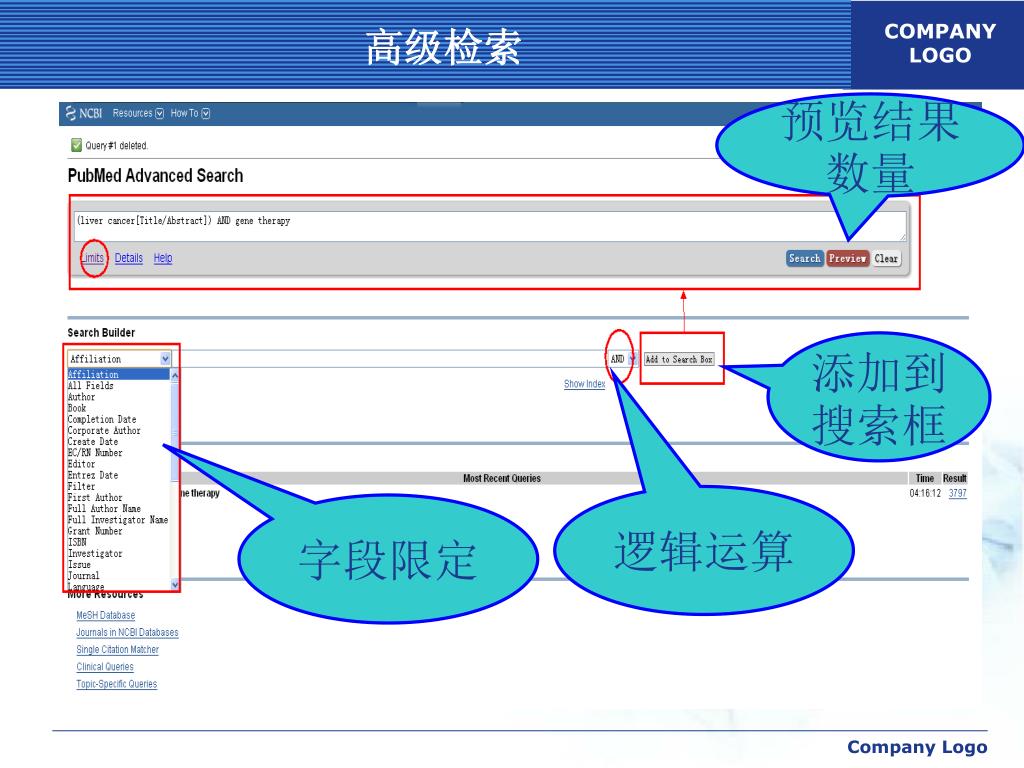The height and width of the screenshot is (768, 1024).
Task: Select Entrez Date in the list
Action: tap(118, 475)
